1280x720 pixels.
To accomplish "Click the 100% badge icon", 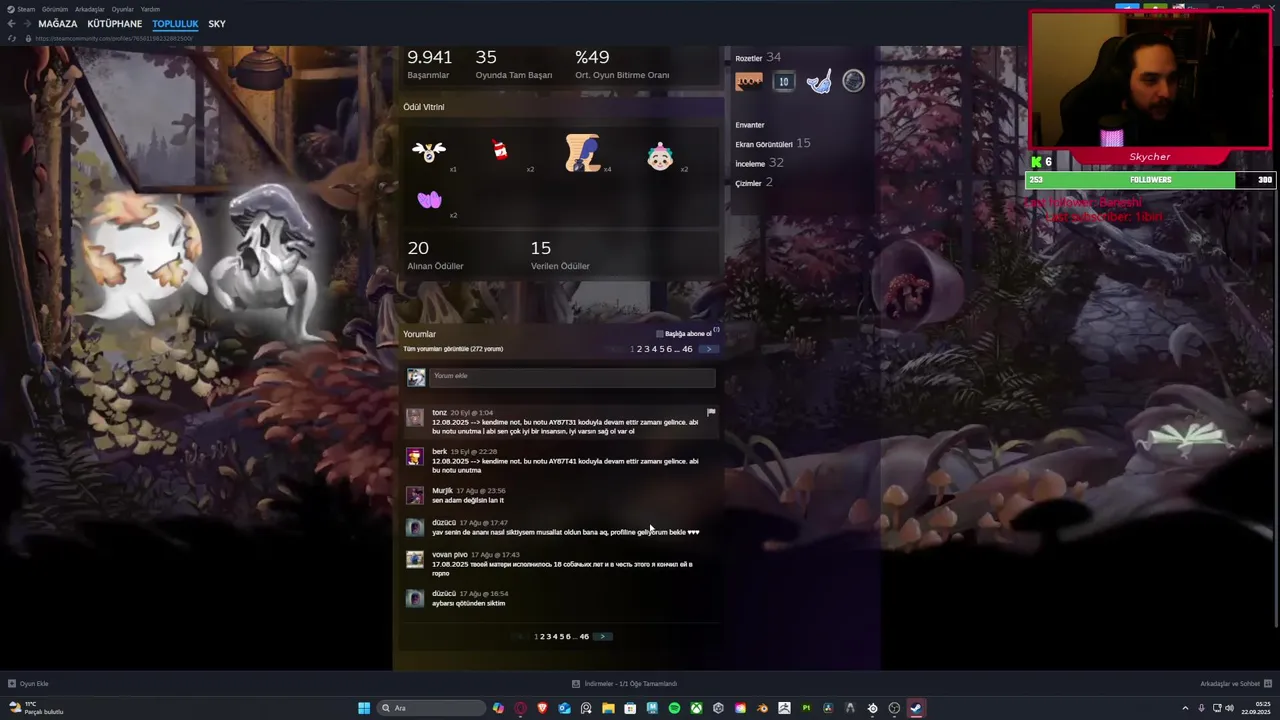I will pyautogui.click(x=749, y=82).
